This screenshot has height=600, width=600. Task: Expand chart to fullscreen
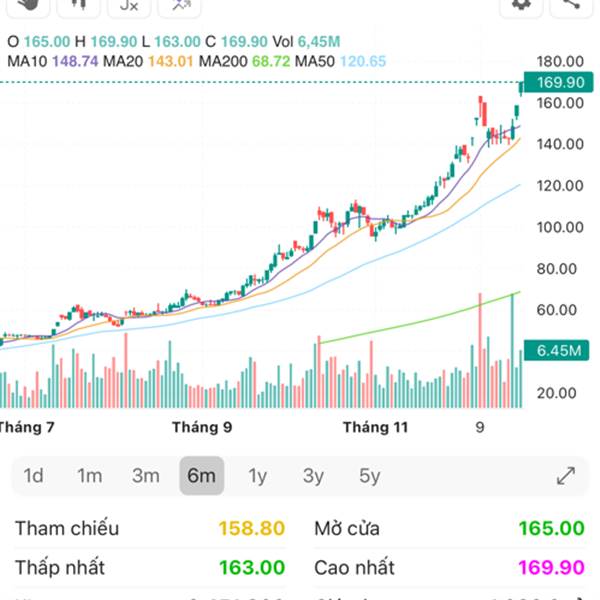[x=565, y=476]
